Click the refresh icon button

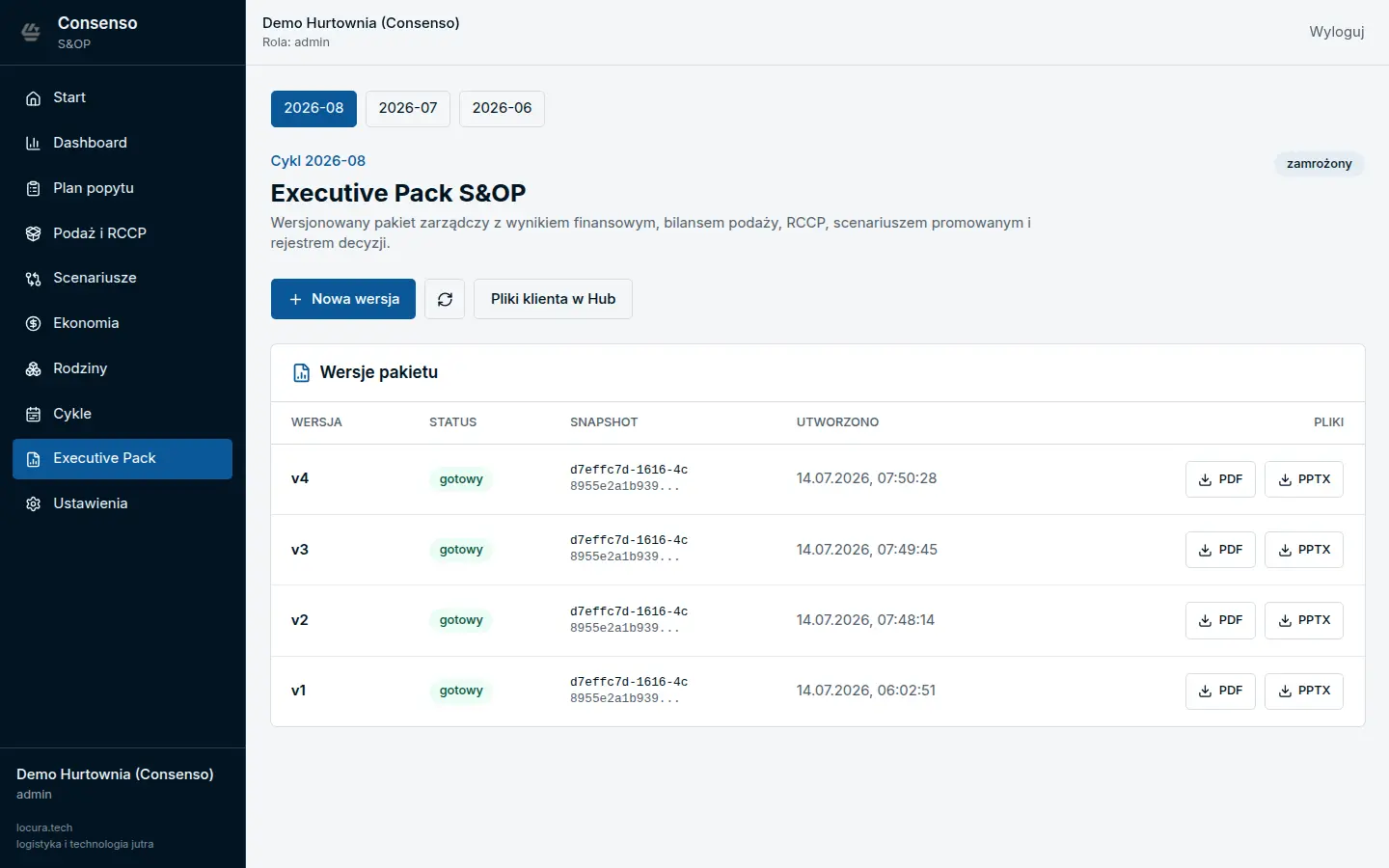445,299
